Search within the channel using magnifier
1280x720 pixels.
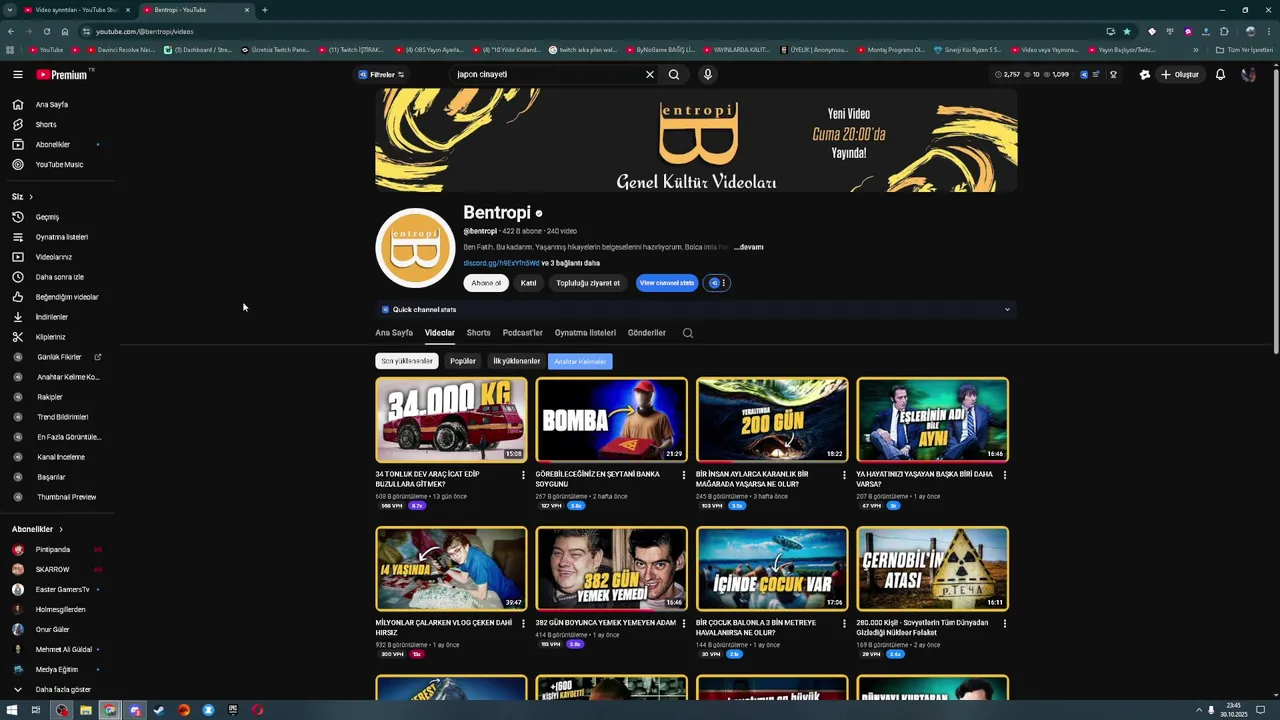688,333
